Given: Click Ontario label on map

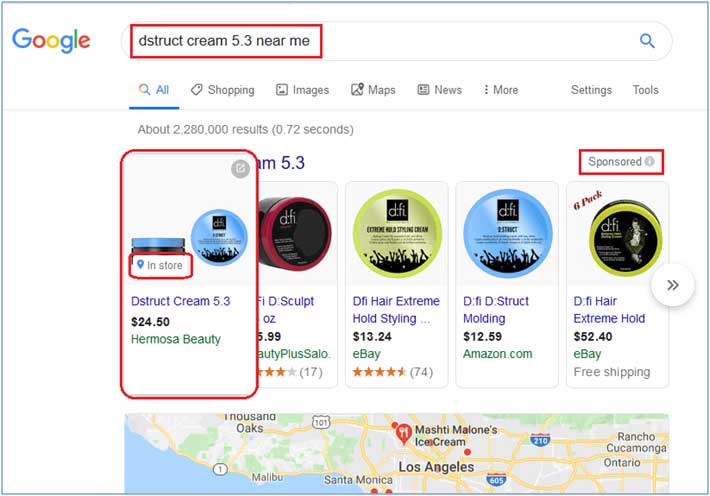Looking at the screenshot, I should coord(622,462).
